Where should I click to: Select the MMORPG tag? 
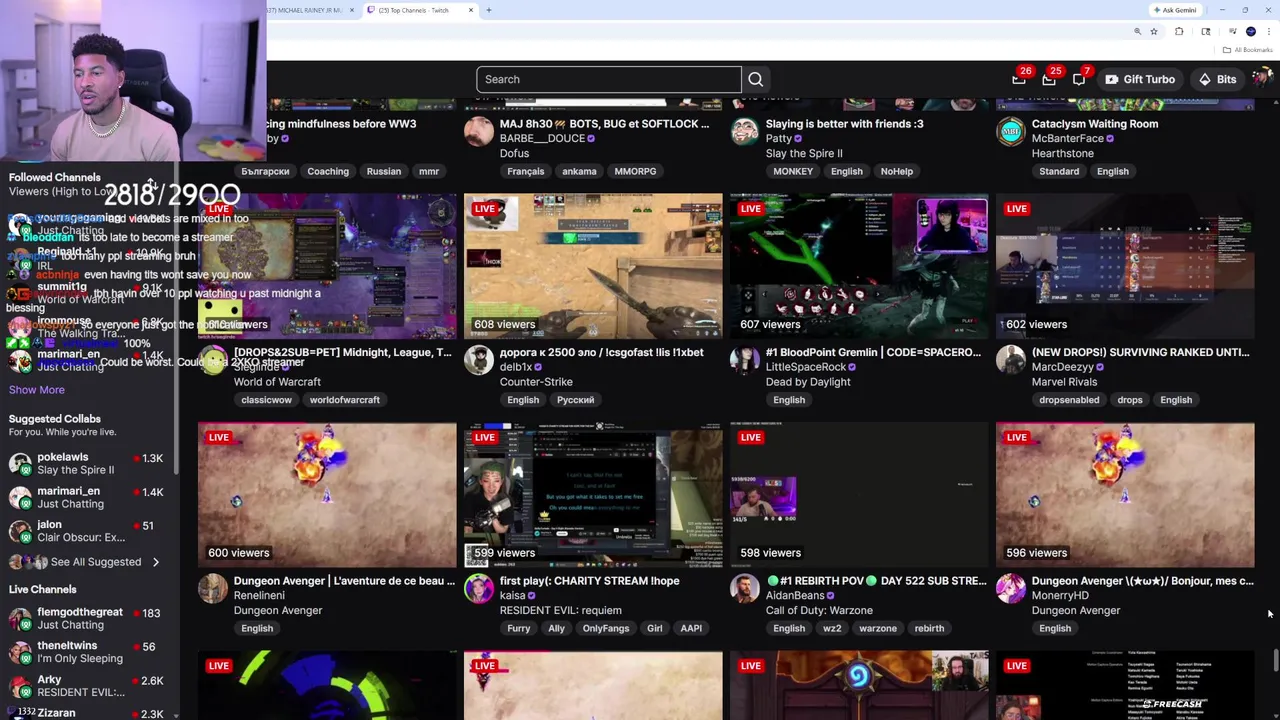pos(635,171)
